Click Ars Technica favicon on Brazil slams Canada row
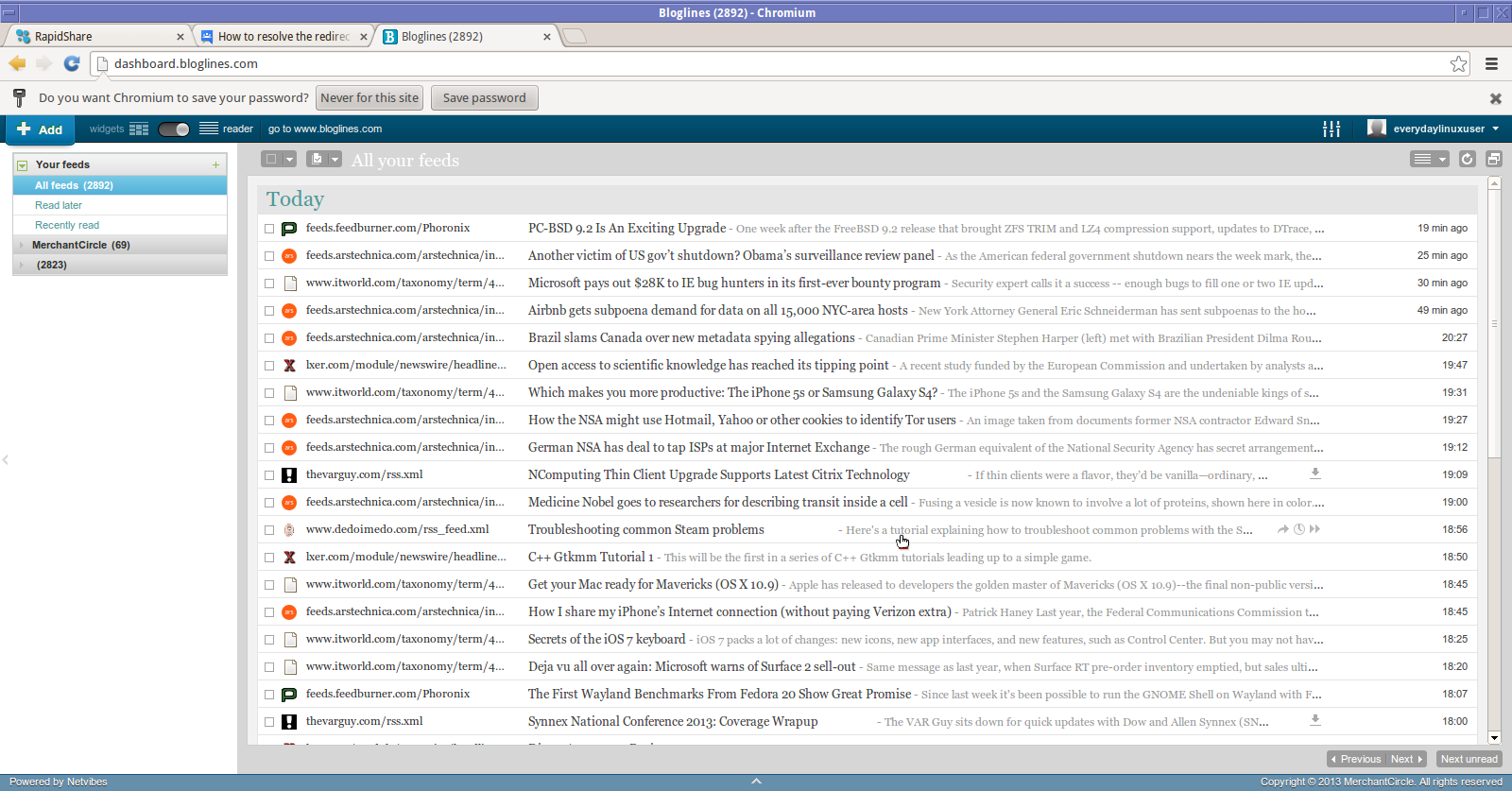Image resolution: width=1512 pixels, height=791 pixels. (x=290, y=338)
